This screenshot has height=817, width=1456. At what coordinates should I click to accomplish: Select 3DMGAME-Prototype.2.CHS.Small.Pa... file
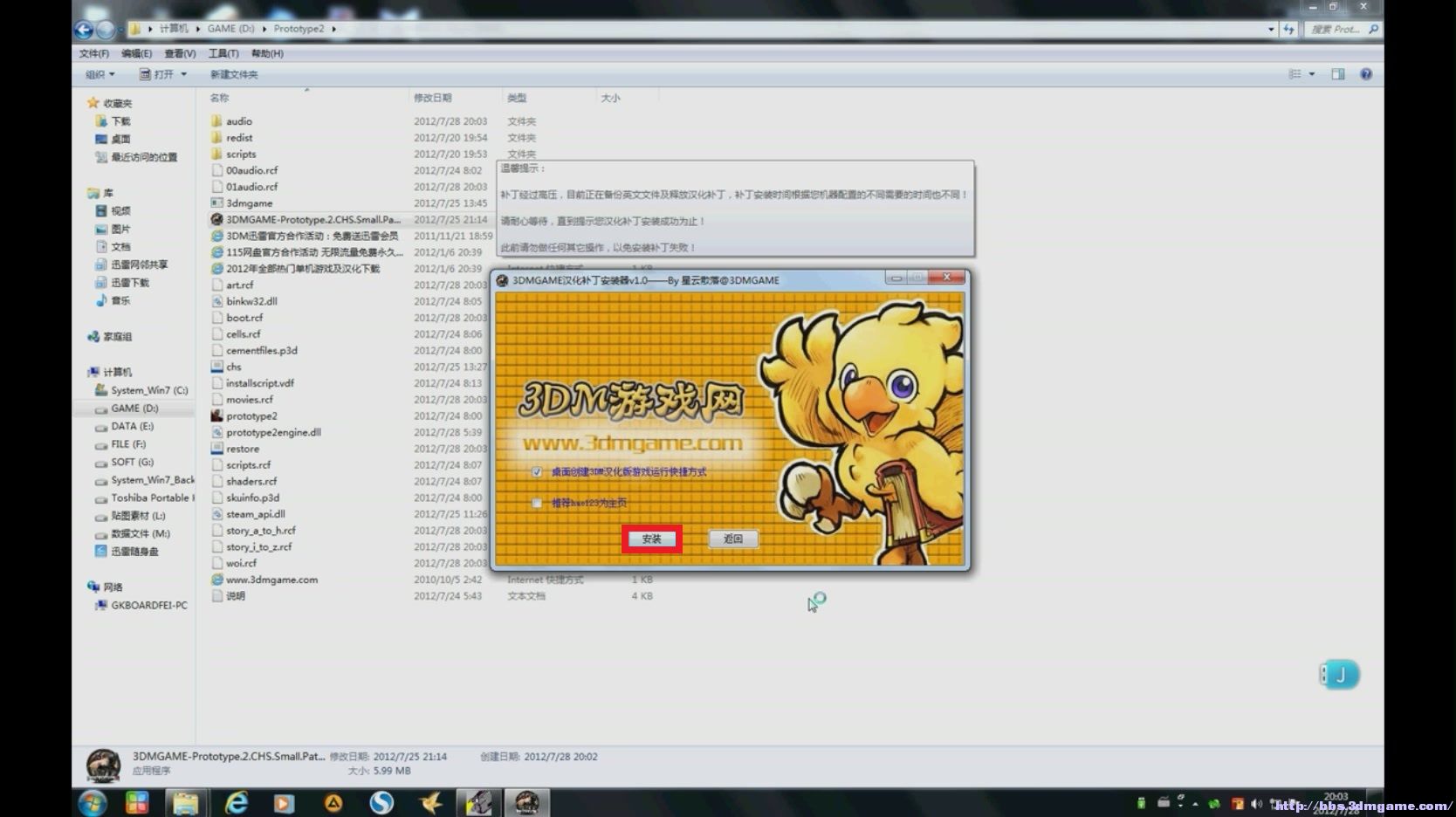[x=306, y=220]
